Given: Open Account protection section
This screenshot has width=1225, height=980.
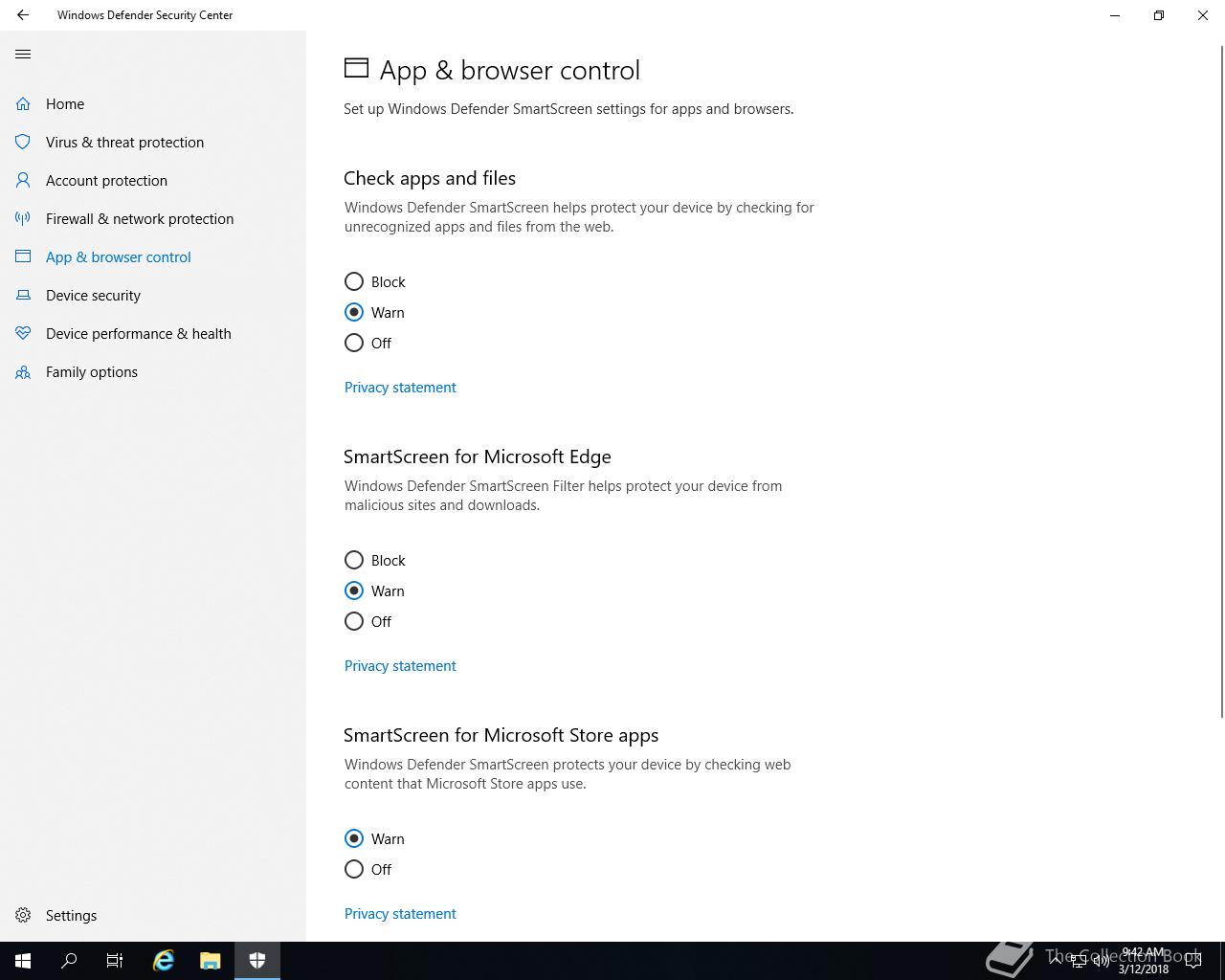Looking at the screenshot, I should [x=106, y=180].
